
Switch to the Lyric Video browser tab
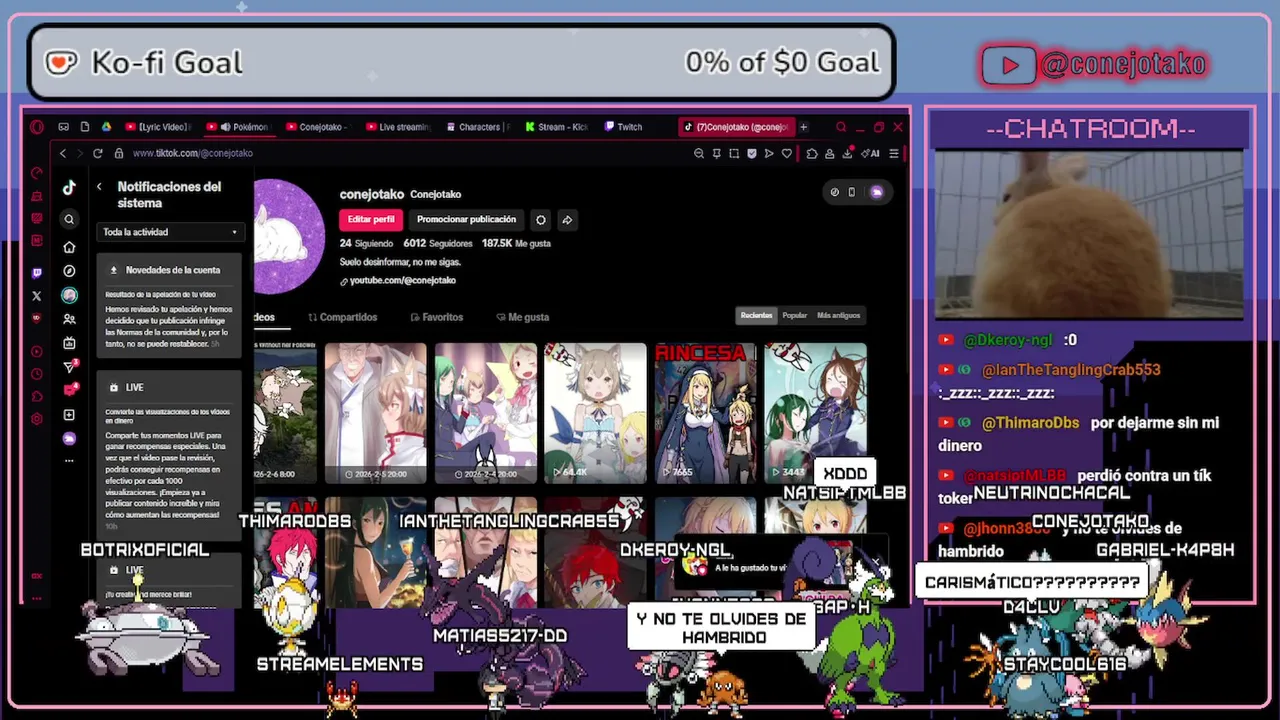pos(158,127)
